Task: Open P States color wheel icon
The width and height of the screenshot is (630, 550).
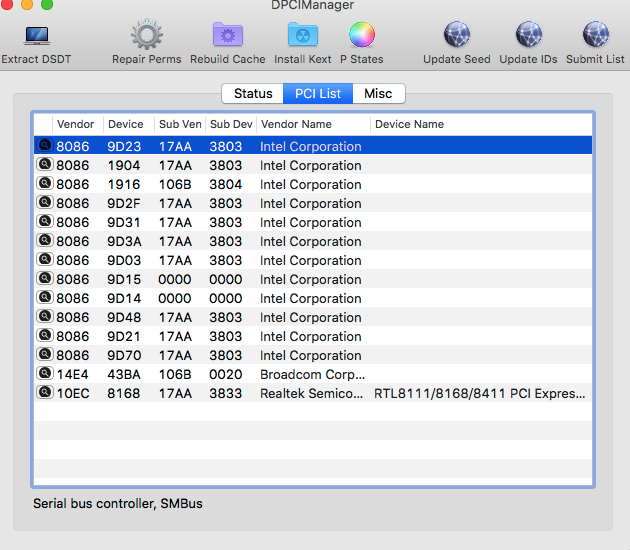Action: pos(361,36)
